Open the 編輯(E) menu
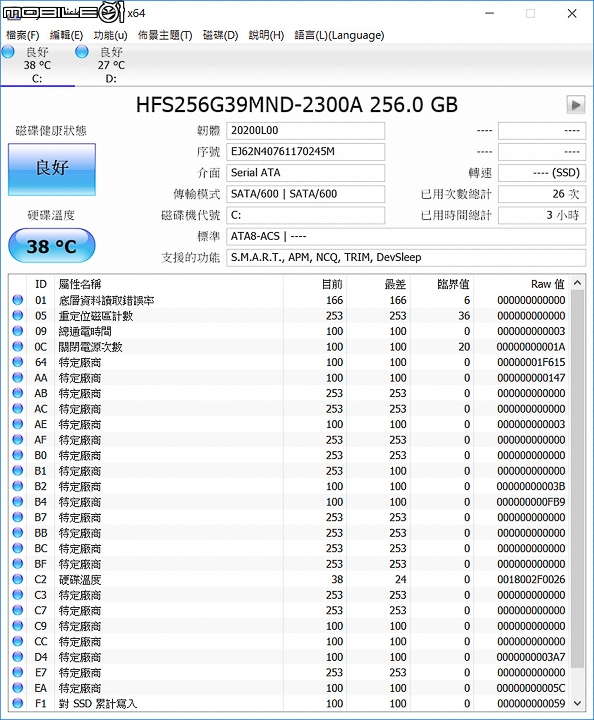This screenshot has width=594, height=720. 66,35
